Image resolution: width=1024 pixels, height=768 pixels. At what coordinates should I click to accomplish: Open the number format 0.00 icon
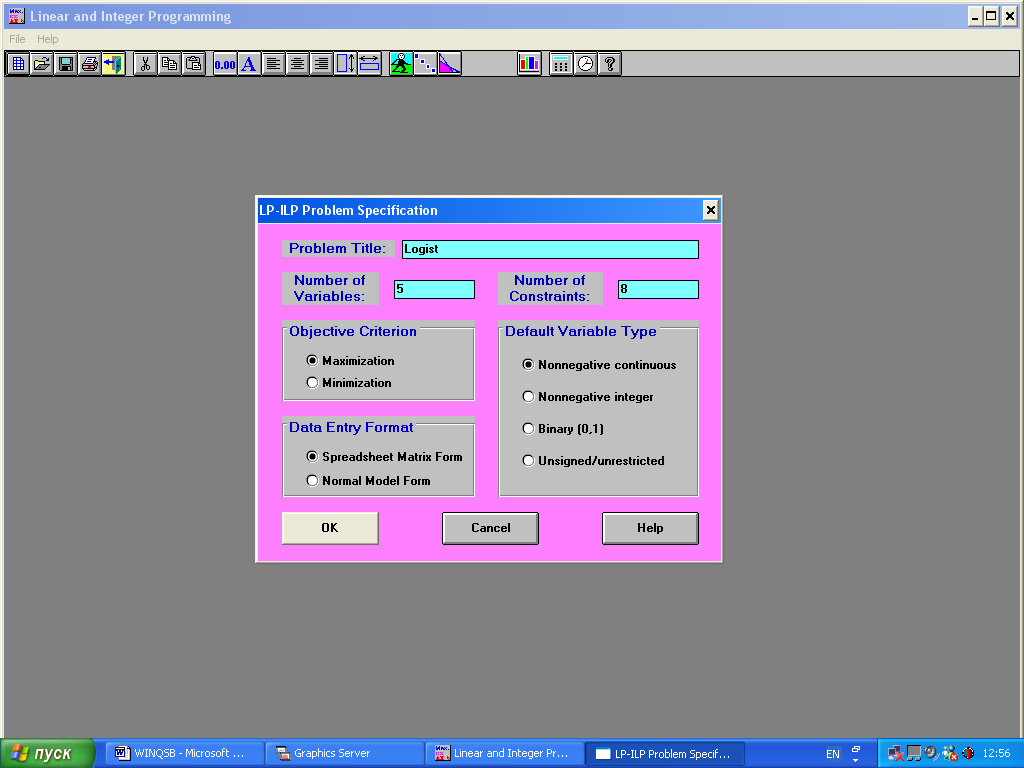(225, 64)
